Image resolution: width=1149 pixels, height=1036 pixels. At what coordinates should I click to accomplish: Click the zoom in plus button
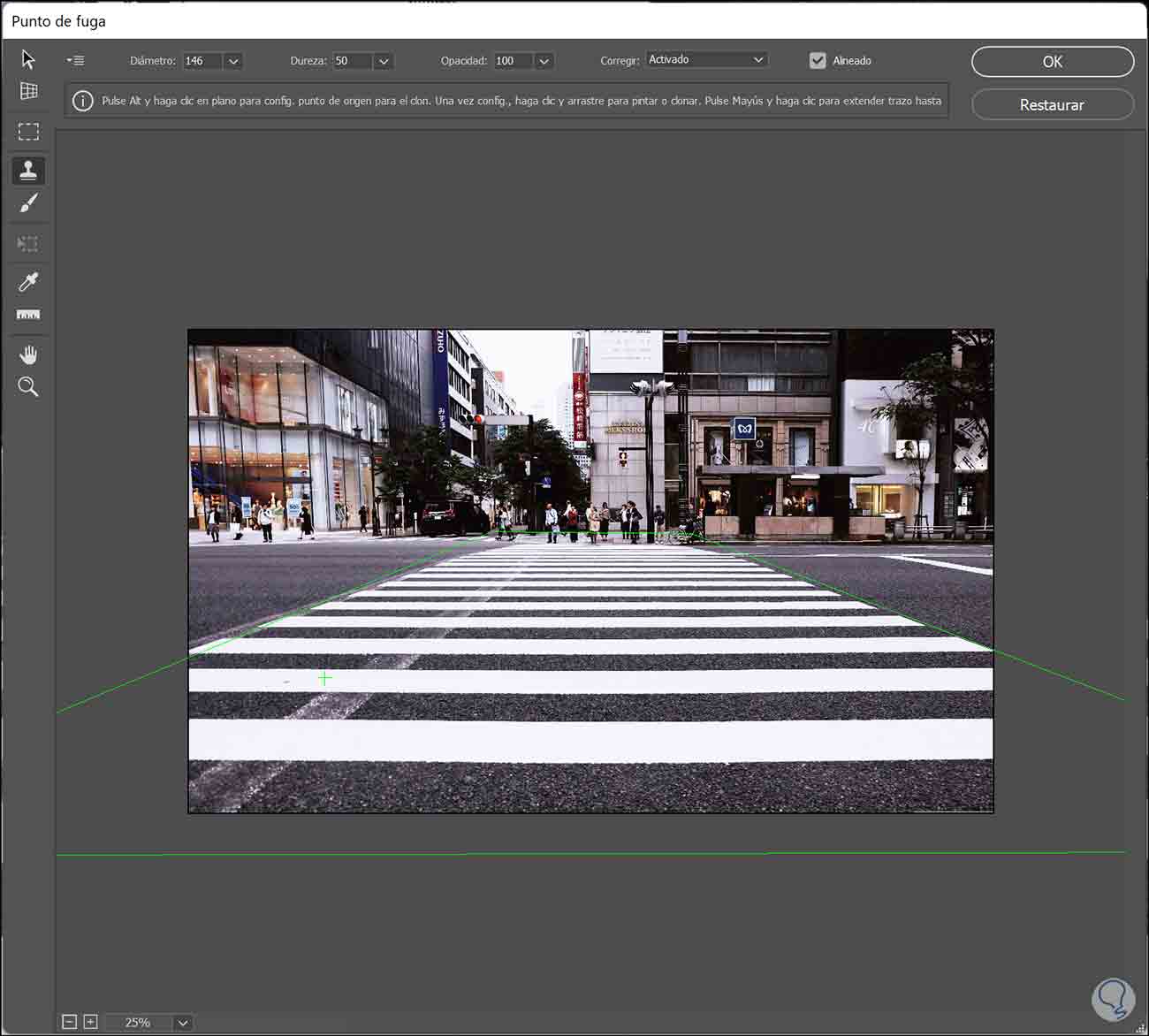[90, 1022]
